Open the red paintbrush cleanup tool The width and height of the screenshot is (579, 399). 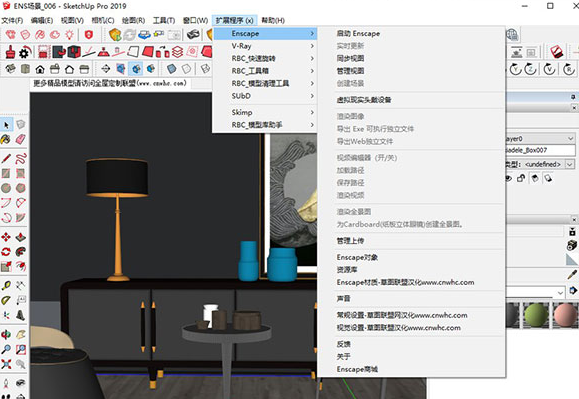10,52
